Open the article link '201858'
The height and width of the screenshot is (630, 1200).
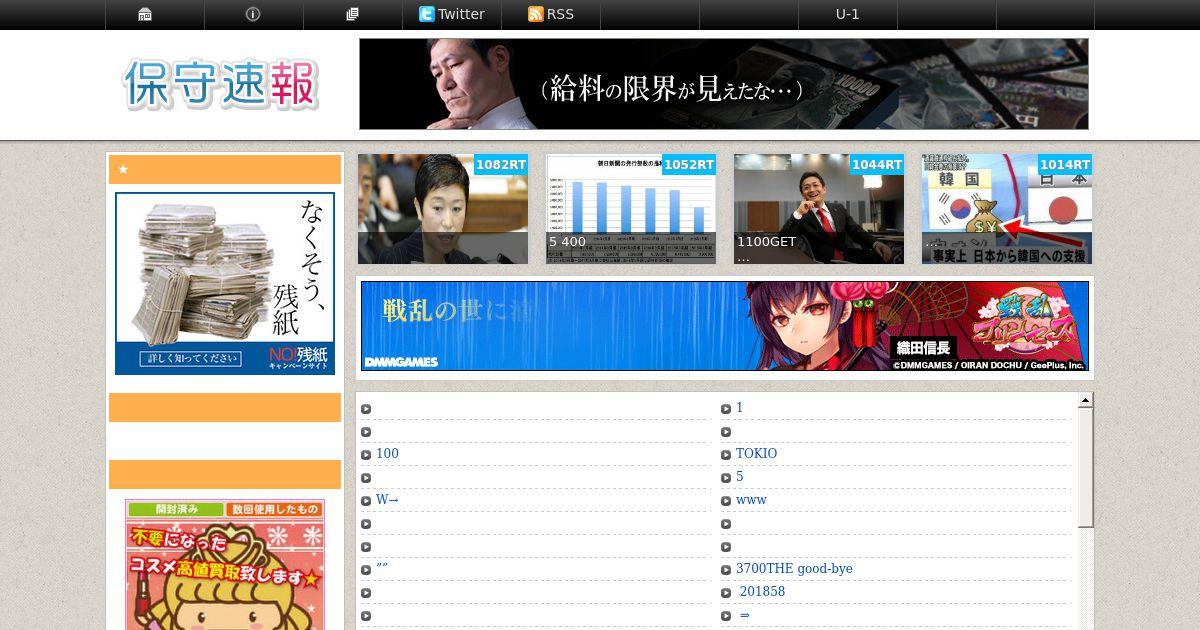click(x=762, y=592)
